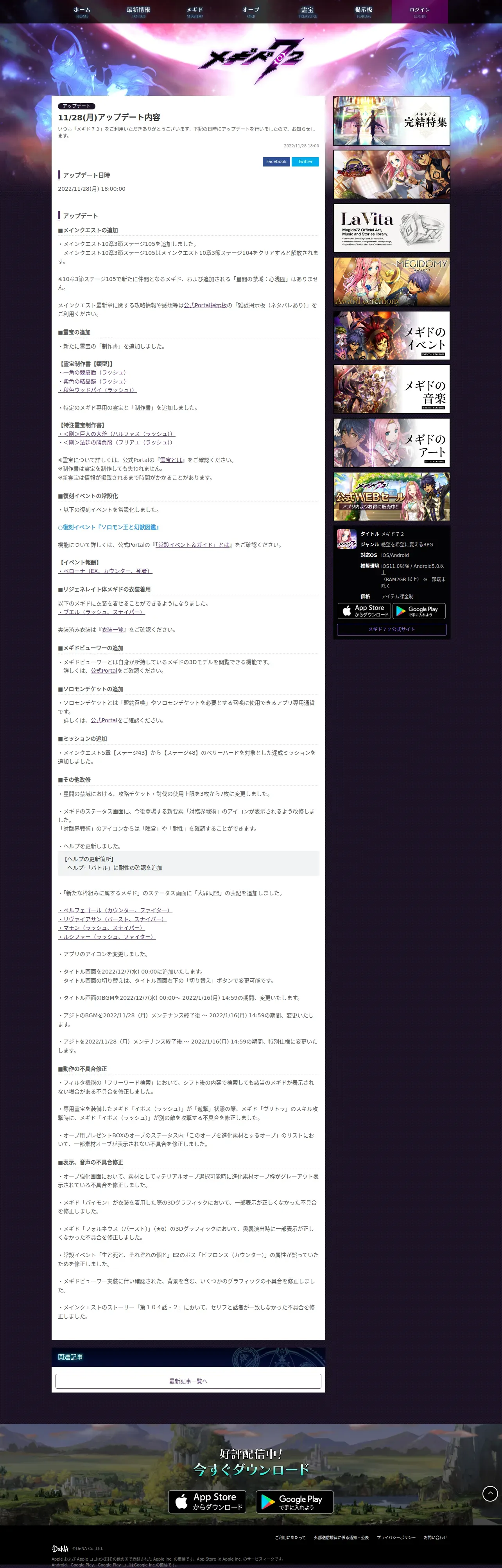The image size is (502, 1568).
Task: Open the ＜剛＞巨人の大斧 link
Action: click(x=117, y=434)
